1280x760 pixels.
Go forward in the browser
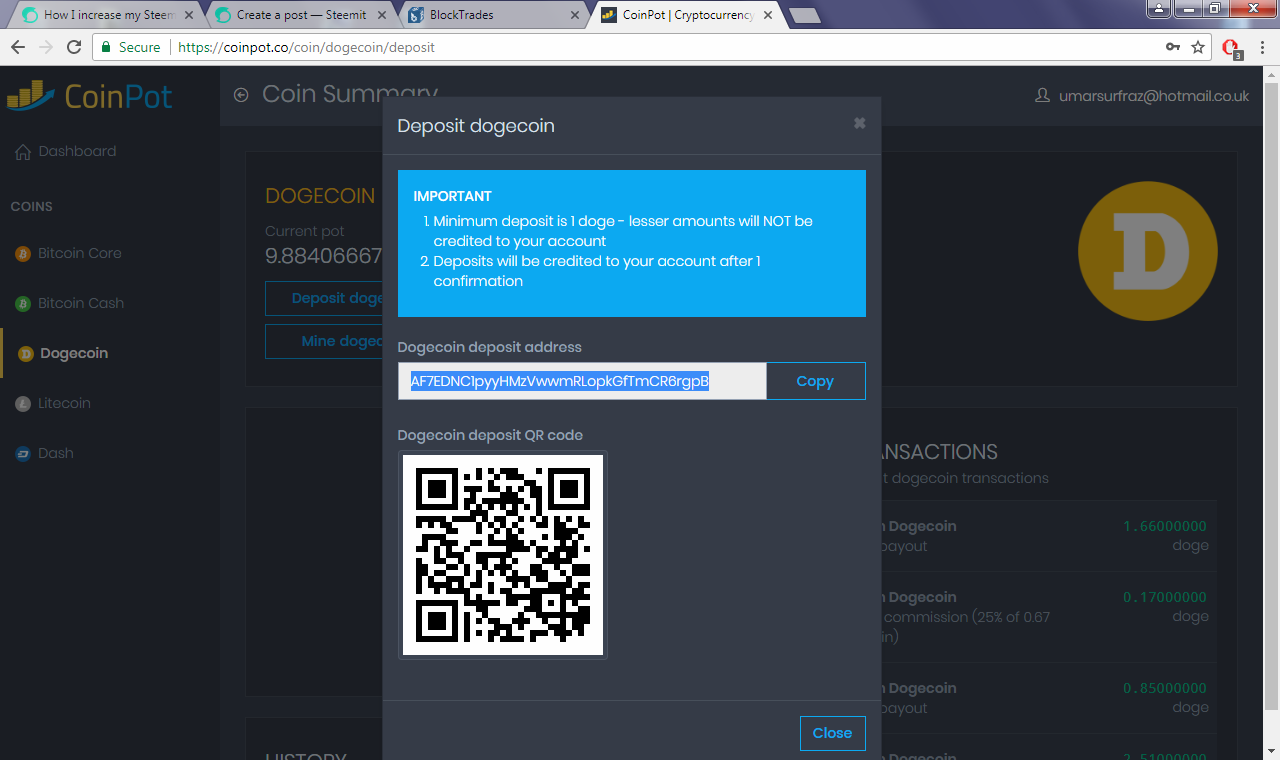46,47
